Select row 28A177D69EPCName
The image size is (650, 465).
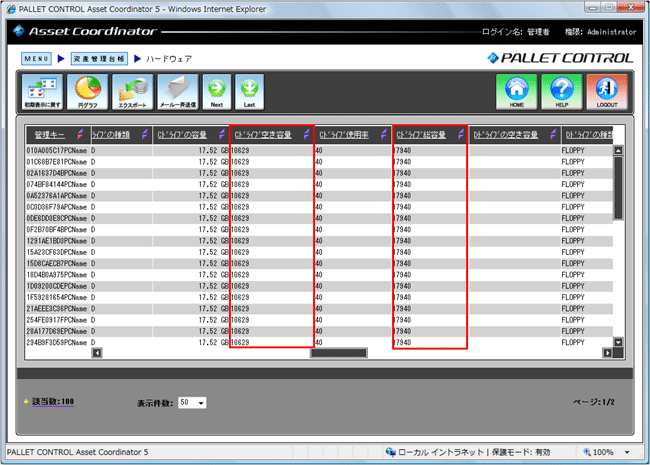(x=319, y=331)
